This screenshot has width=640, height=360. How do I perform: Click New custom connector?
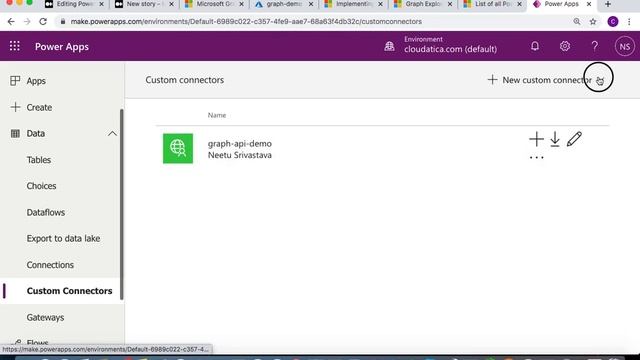point(539,80)
